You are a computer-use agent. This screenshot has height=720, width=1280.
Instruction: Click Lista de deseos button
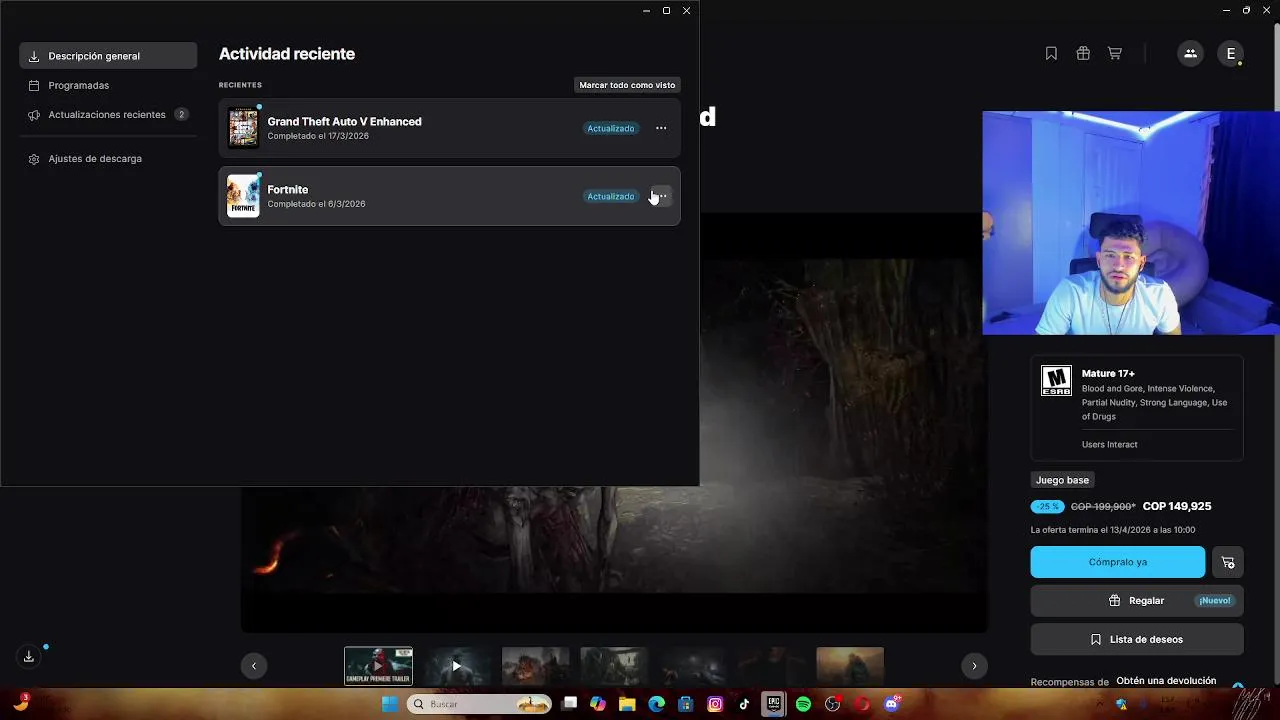(x=1137, y=639)
